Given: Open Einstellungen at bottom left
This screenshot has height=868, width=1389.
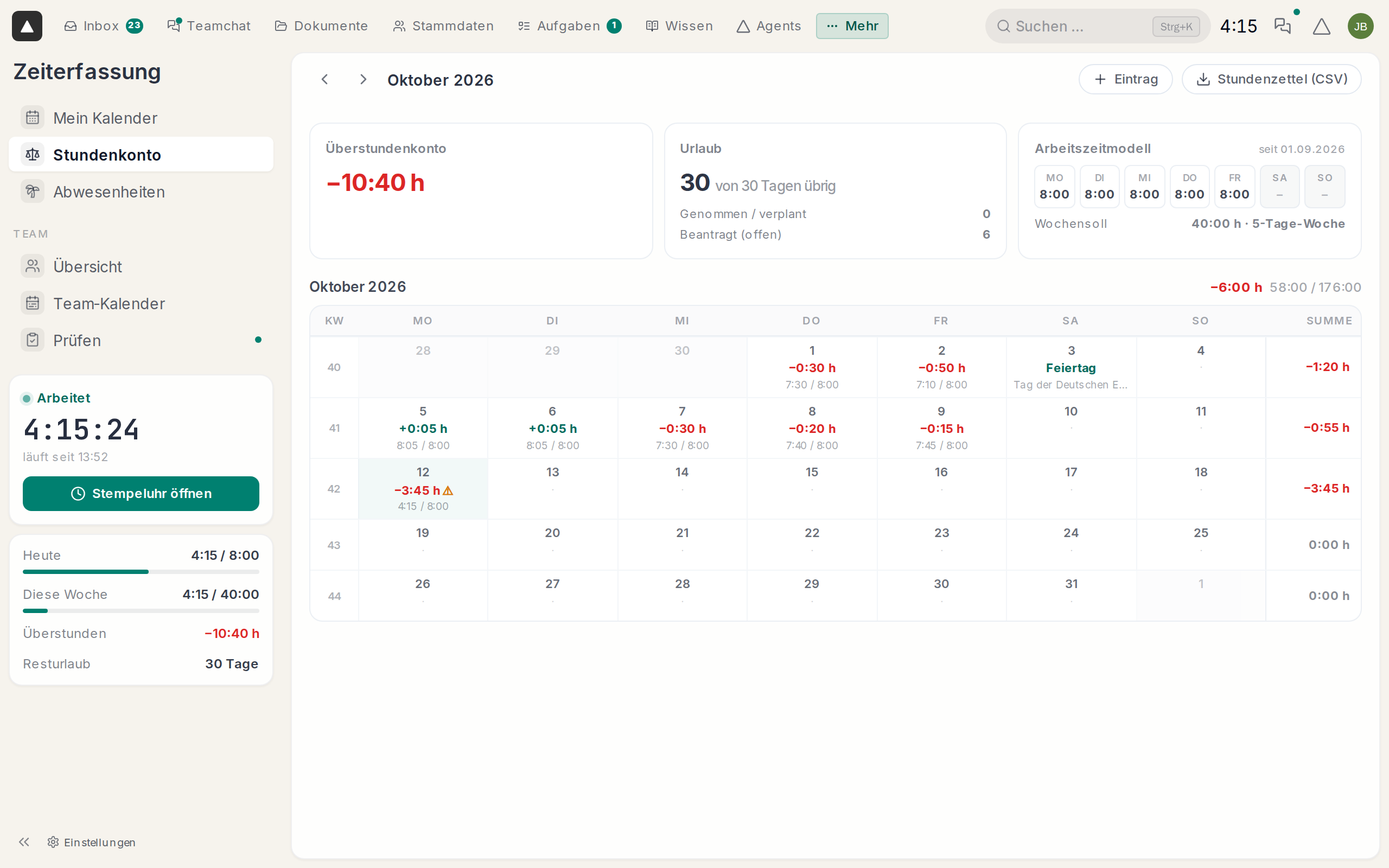Looking at the screenshot, I should pyautogui.click(x=92, y=841).
